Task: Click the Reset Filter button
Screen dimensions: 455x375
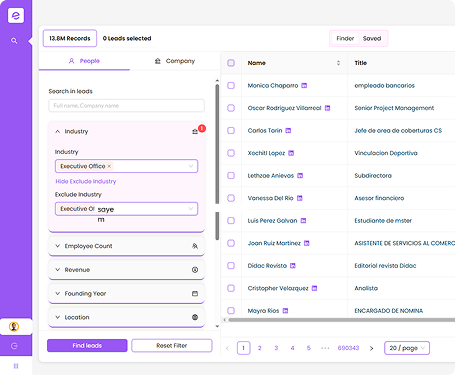Action: 172,345
